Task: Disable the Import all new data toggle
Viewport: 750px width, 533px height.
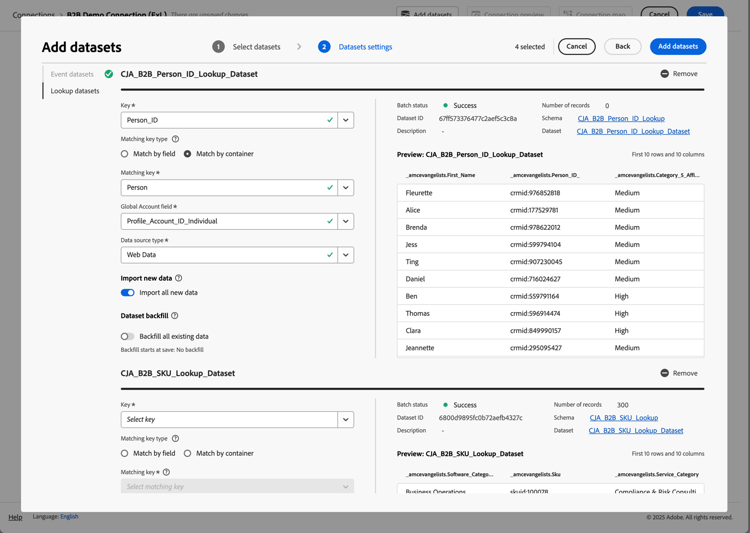Action: tap(128, 293)
